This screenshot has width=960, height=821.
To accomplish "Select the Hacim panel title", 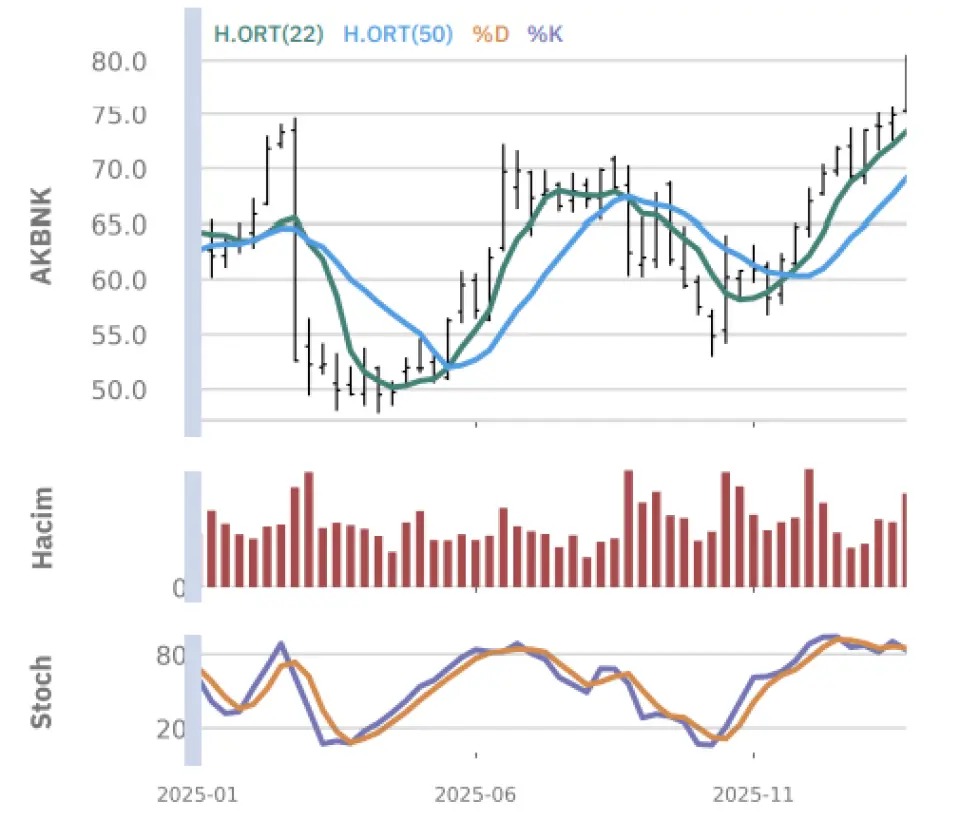I will point(42,528).
